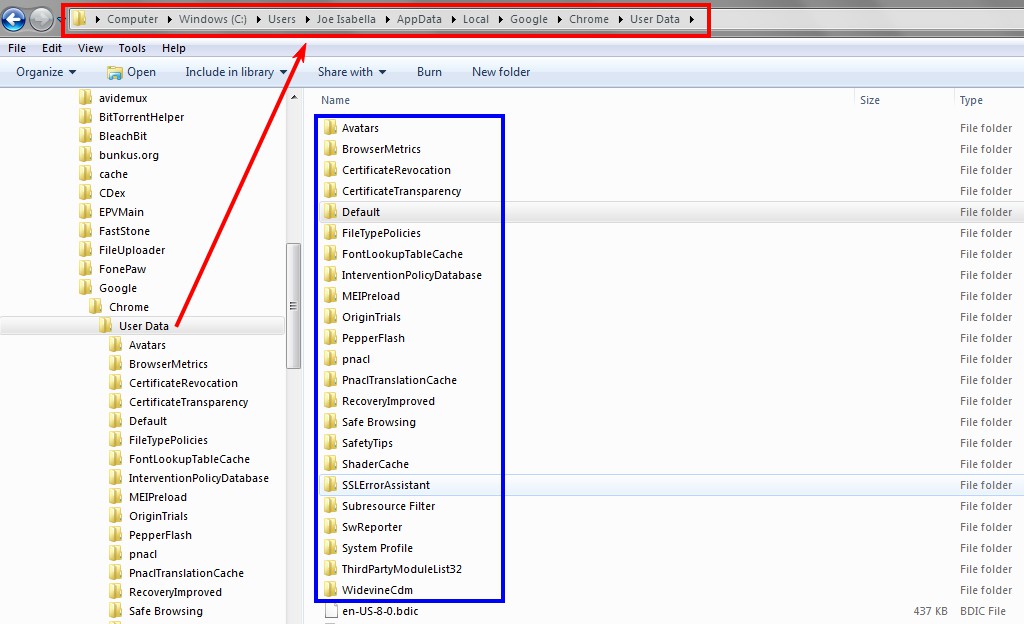
Task: Click Local in address breadcrumb
Action: (475, 20)
